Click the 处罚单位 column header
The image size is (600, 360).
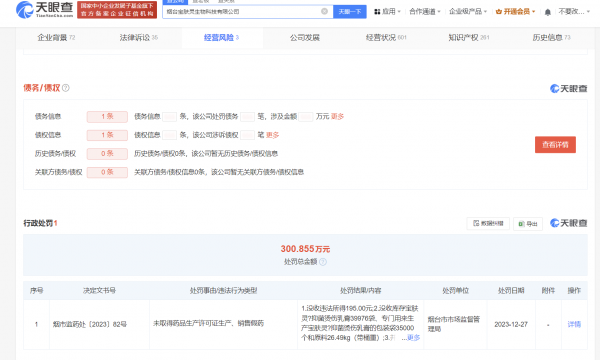pos(455,290)
